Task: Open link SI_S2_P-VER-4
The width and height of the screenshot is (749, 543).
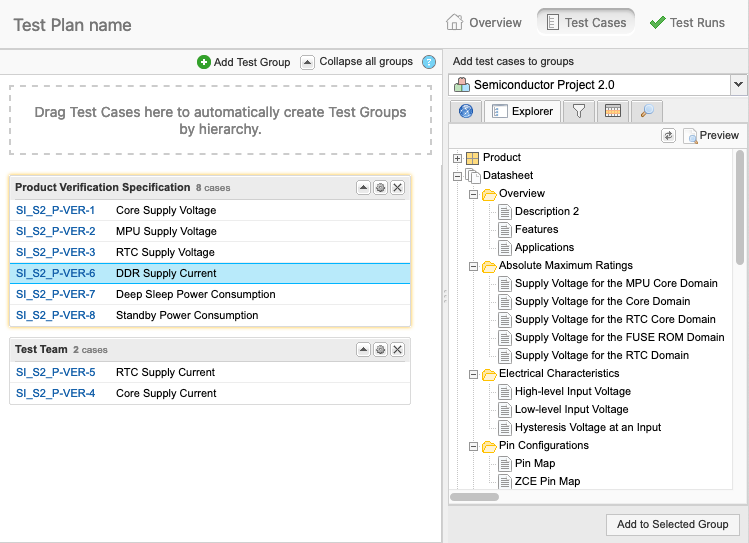Action: pyautogui.click(x=55, y=393)
